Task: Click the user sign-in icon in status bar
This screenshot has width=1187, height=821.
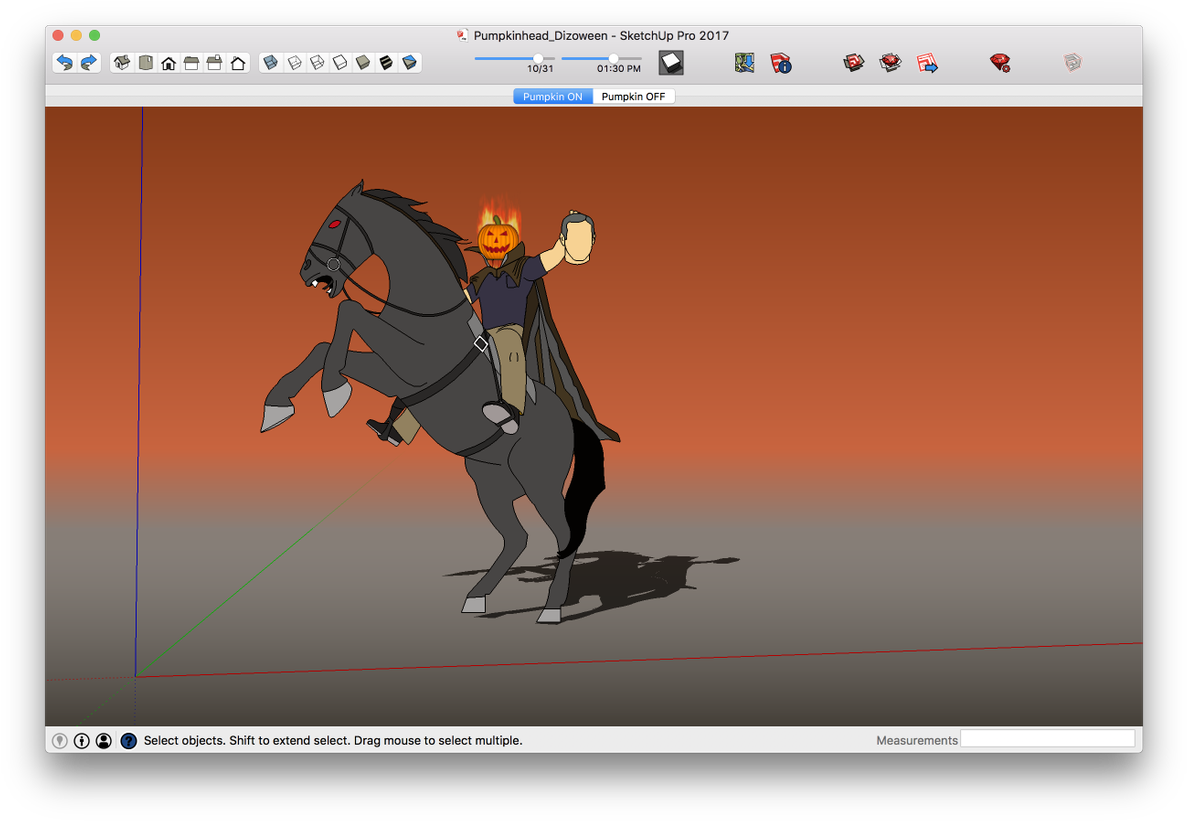Action: coord(103,740)
